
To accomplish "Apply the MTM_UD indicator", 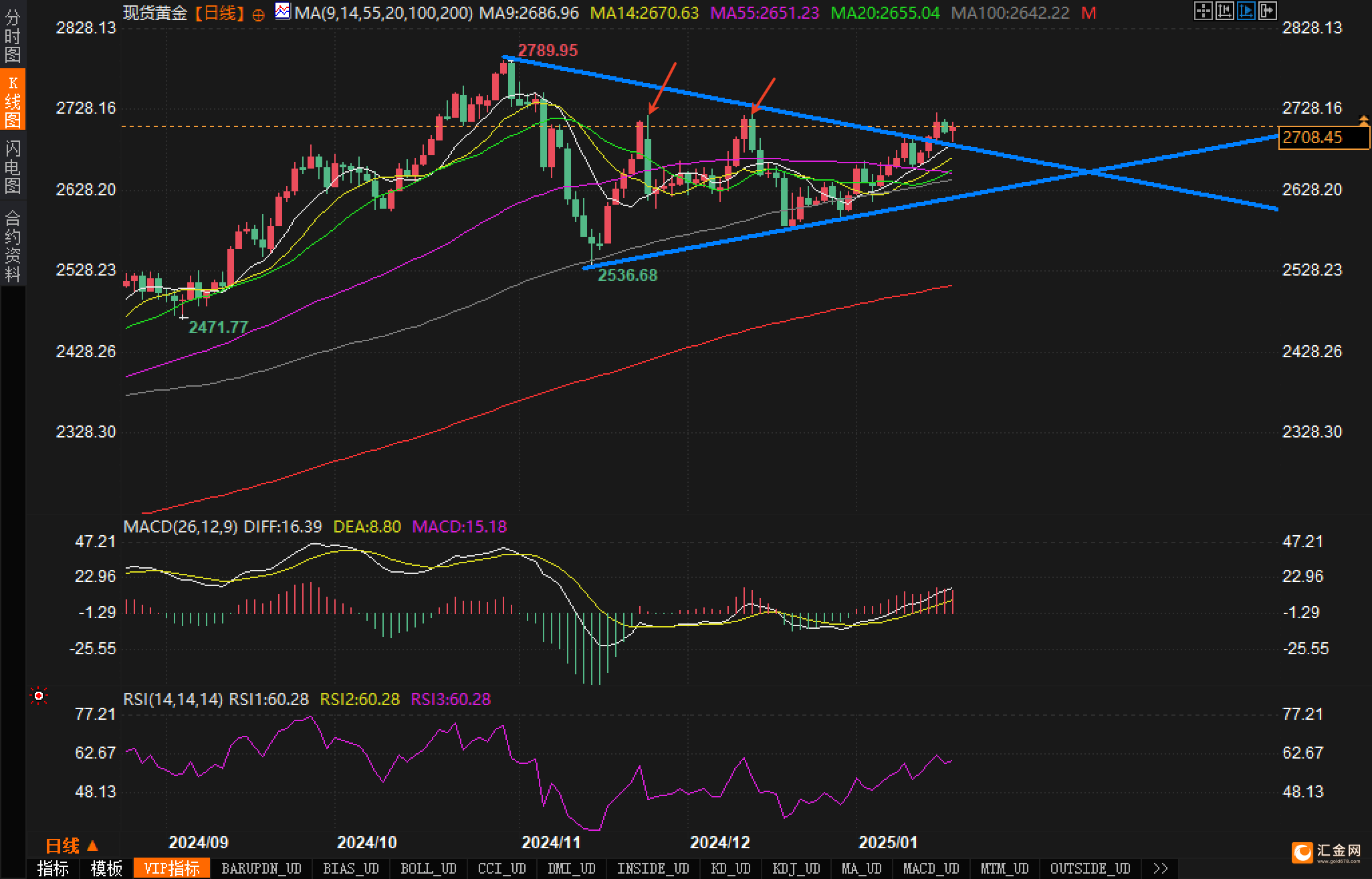I will (x=1004, y=868).
